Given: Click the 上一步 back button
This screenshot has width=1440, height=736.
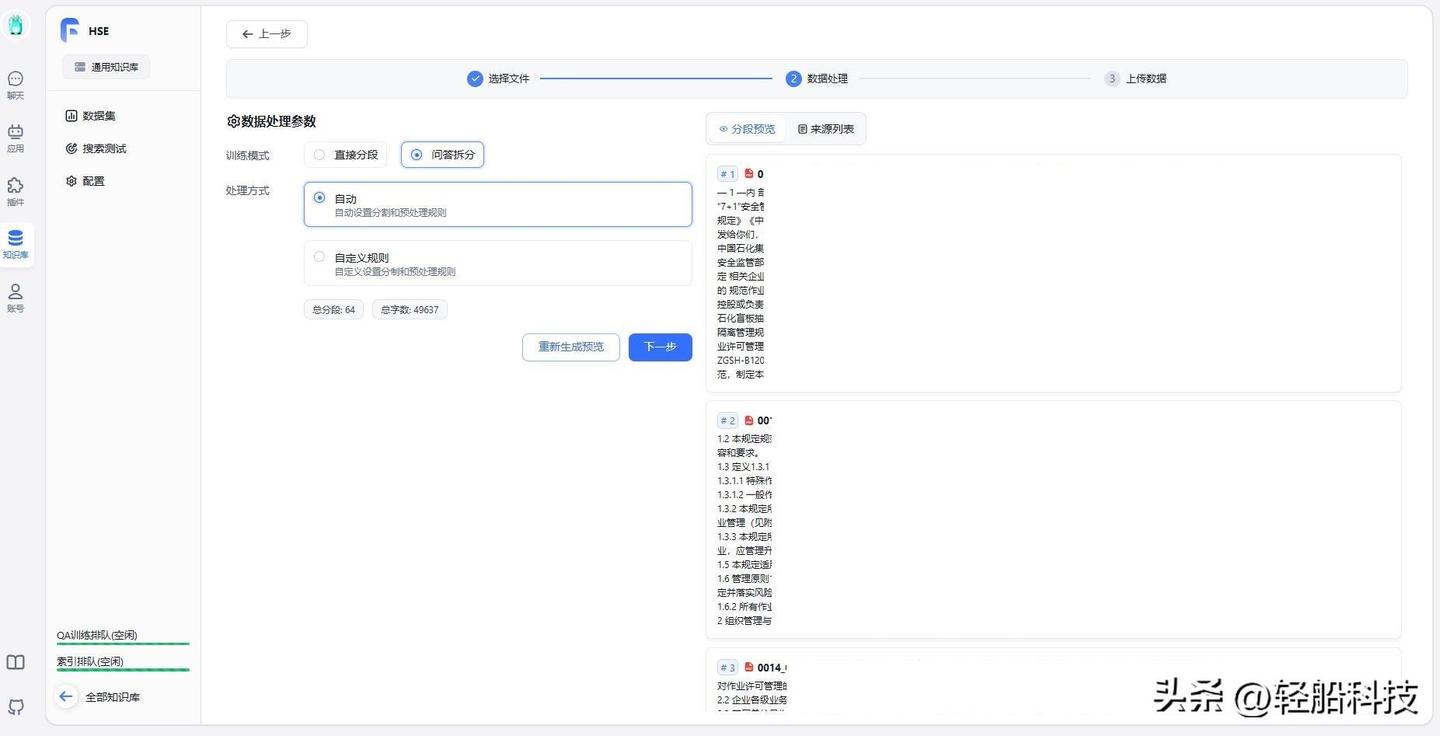Looking at the screenshot, I should 267,34.
